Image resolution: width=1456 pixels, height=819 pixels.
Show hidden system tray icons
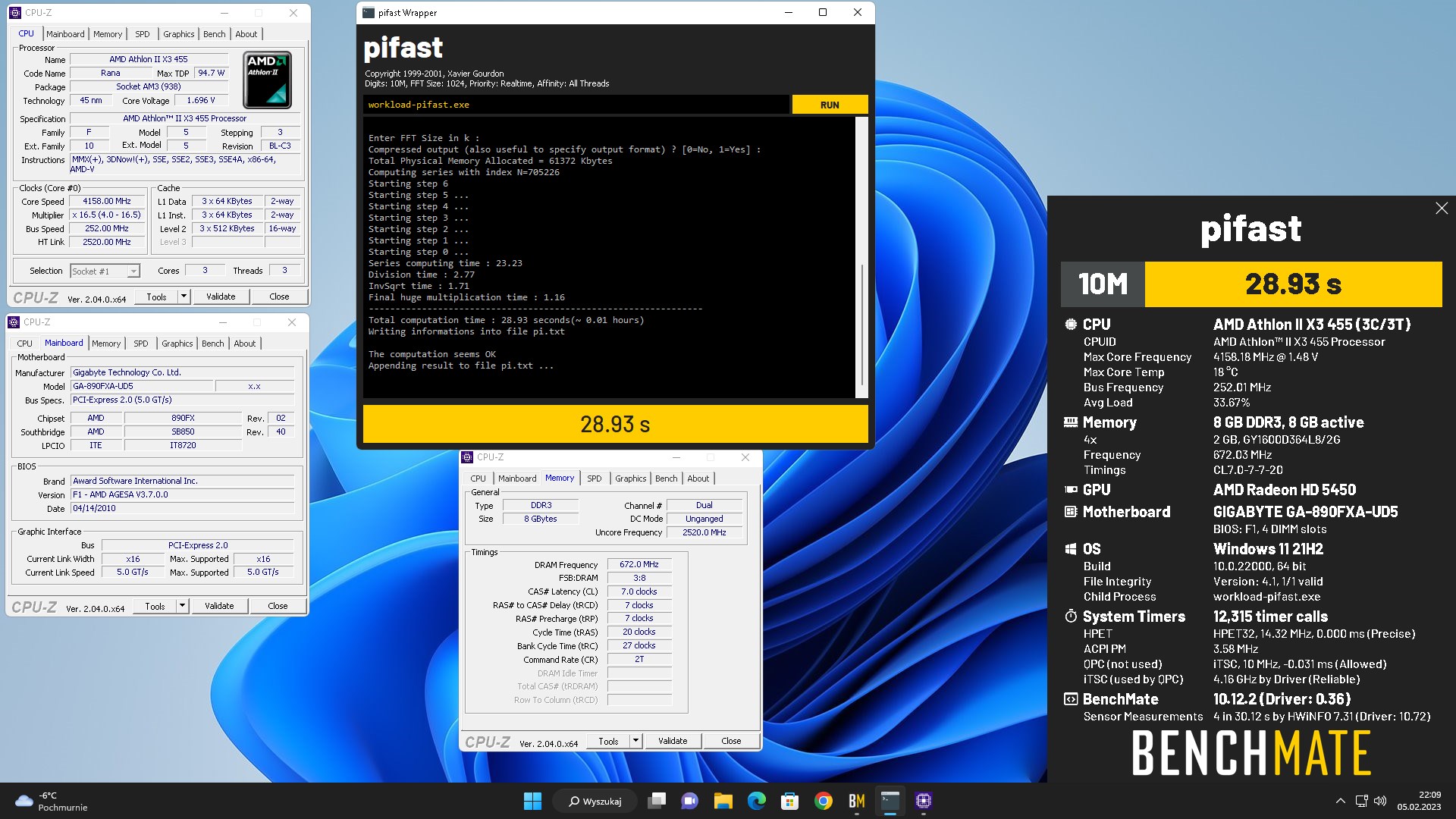1340,801
